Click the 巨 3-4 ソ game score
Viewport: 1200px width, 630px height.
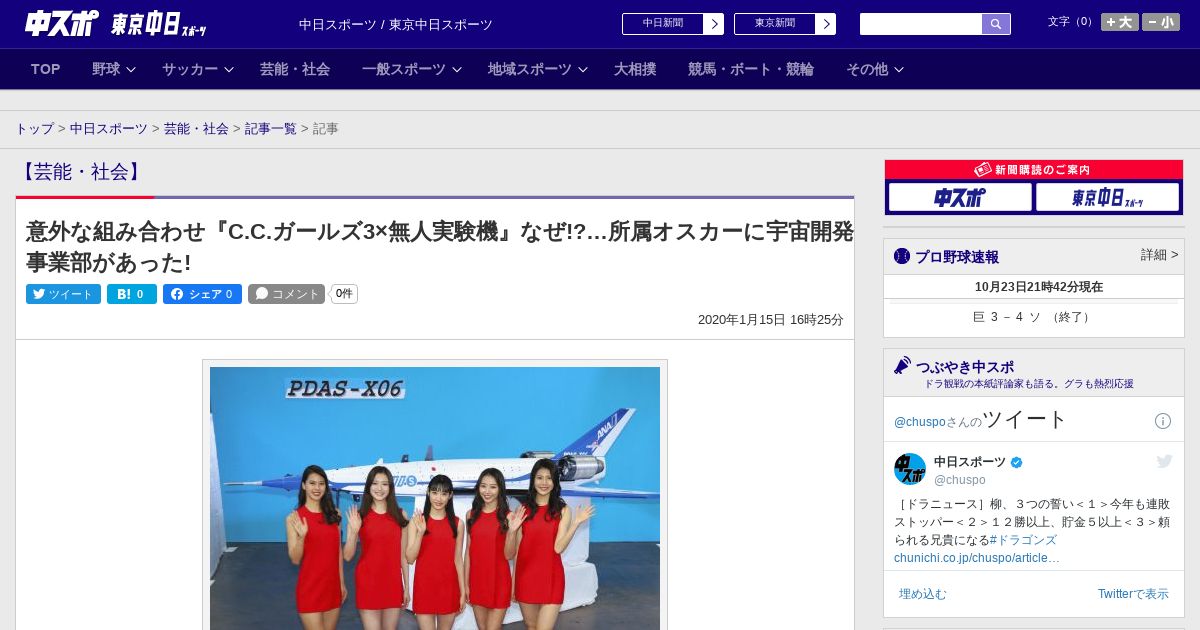1033,317
